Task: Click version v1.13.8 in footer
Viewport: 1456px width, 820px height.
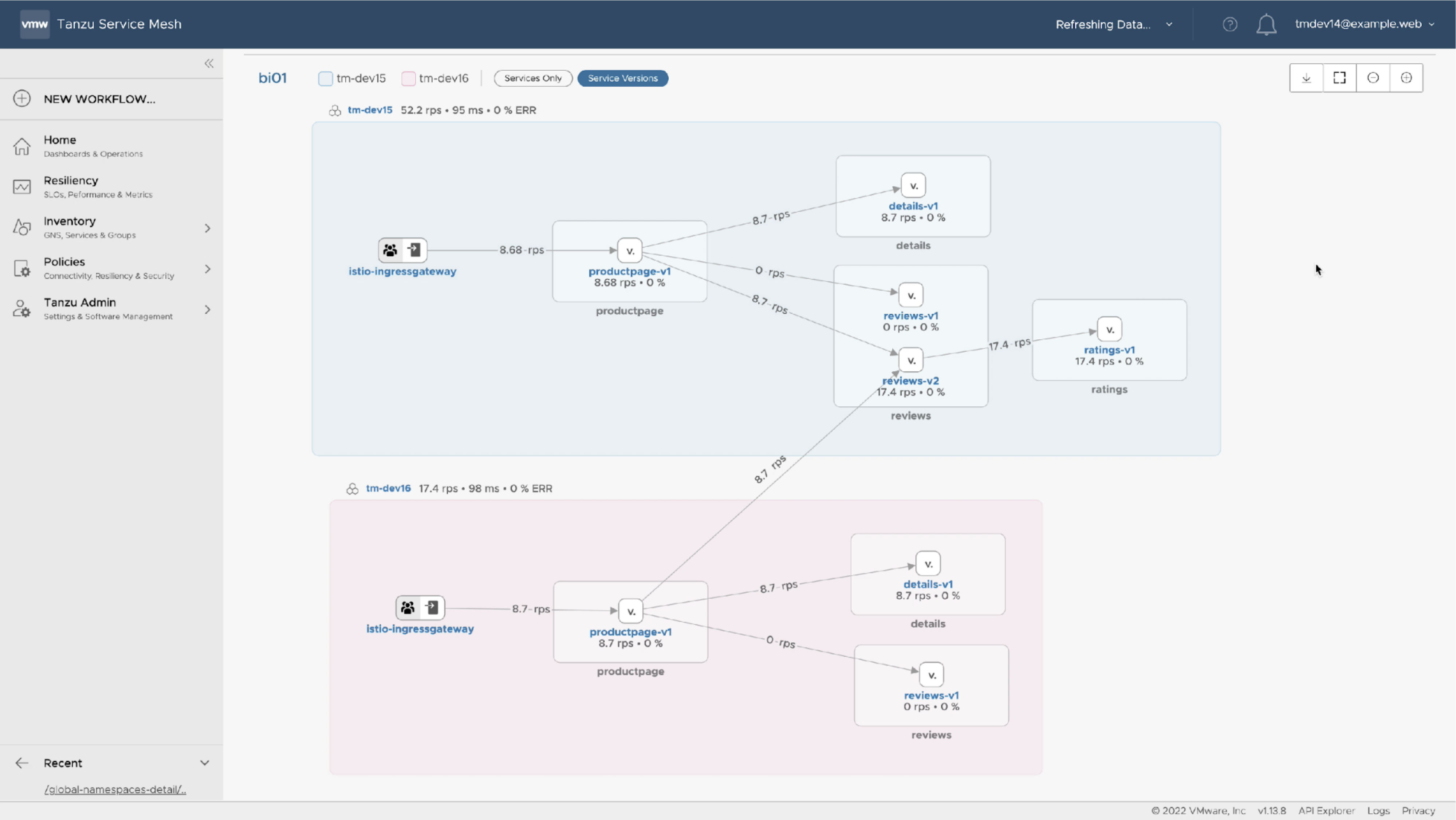Action: (x=1272, y=811)
